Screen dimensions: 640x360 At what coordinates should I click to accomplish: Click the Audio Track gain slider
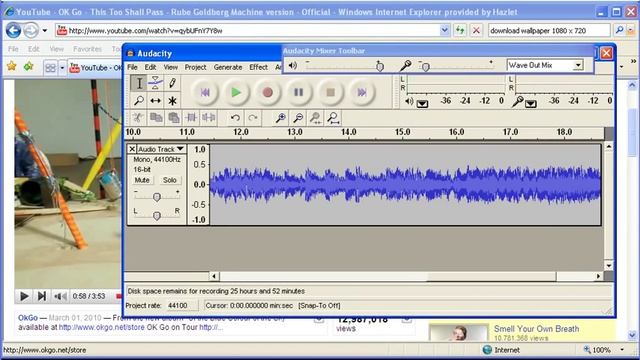tap(157, 197)
